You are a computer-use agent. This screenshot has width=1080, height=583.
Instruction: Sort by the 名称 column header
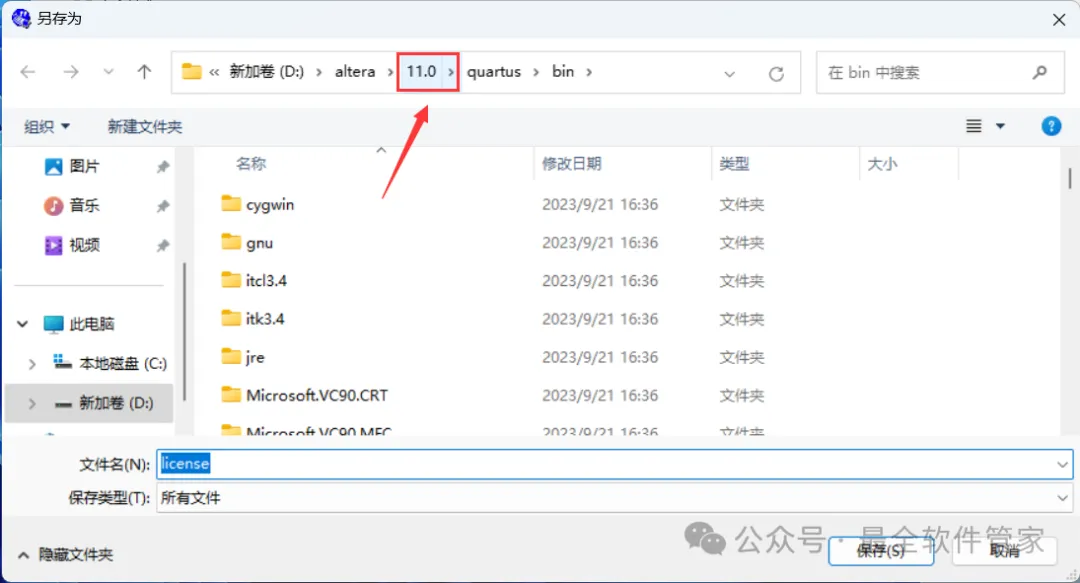tap(251, 164)
